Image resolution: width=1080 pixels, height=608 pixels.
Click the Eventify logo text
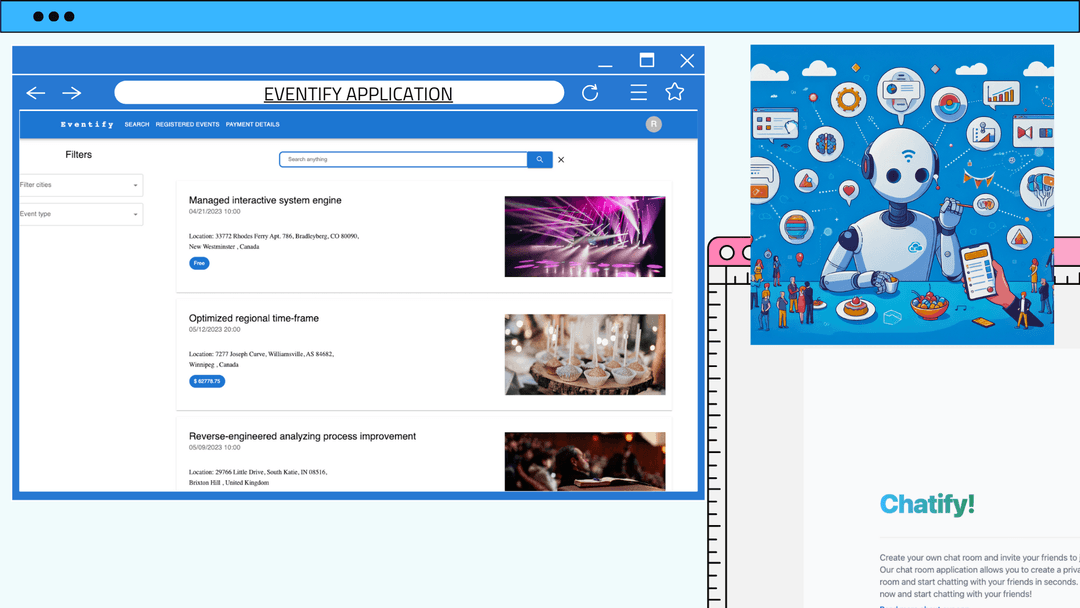[87, 125]
